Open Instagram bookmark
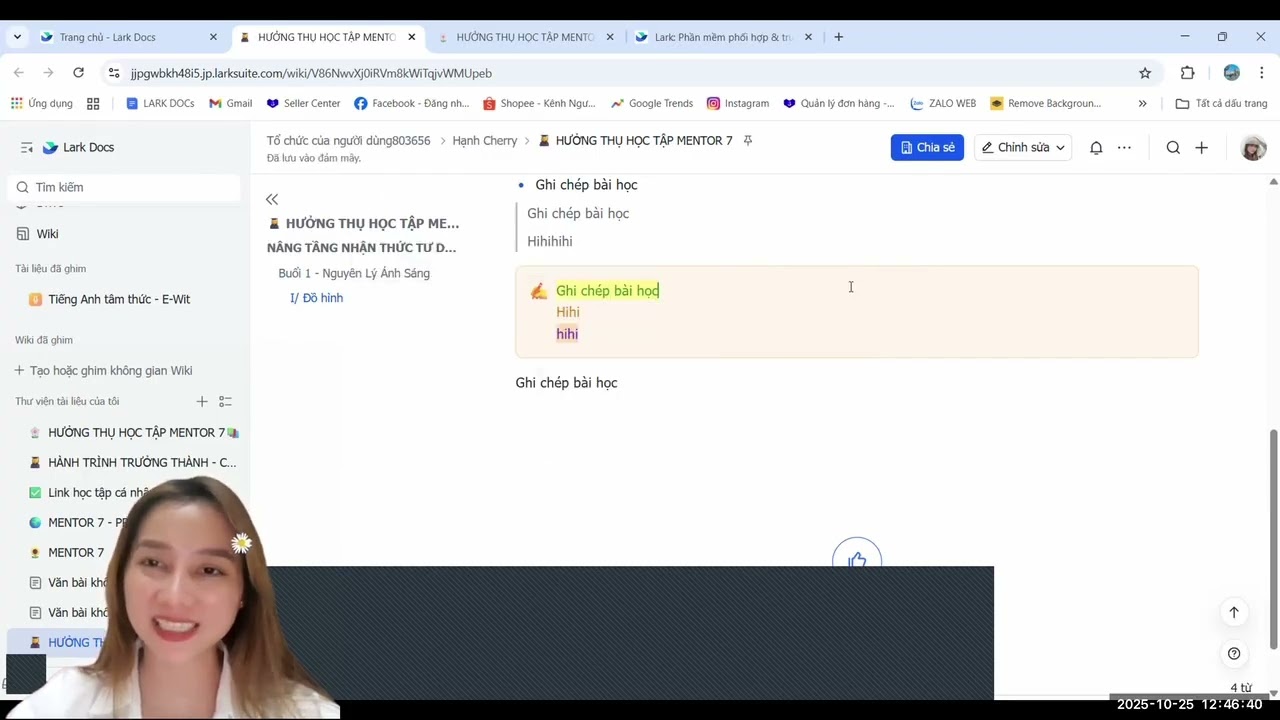 (738, 103)
